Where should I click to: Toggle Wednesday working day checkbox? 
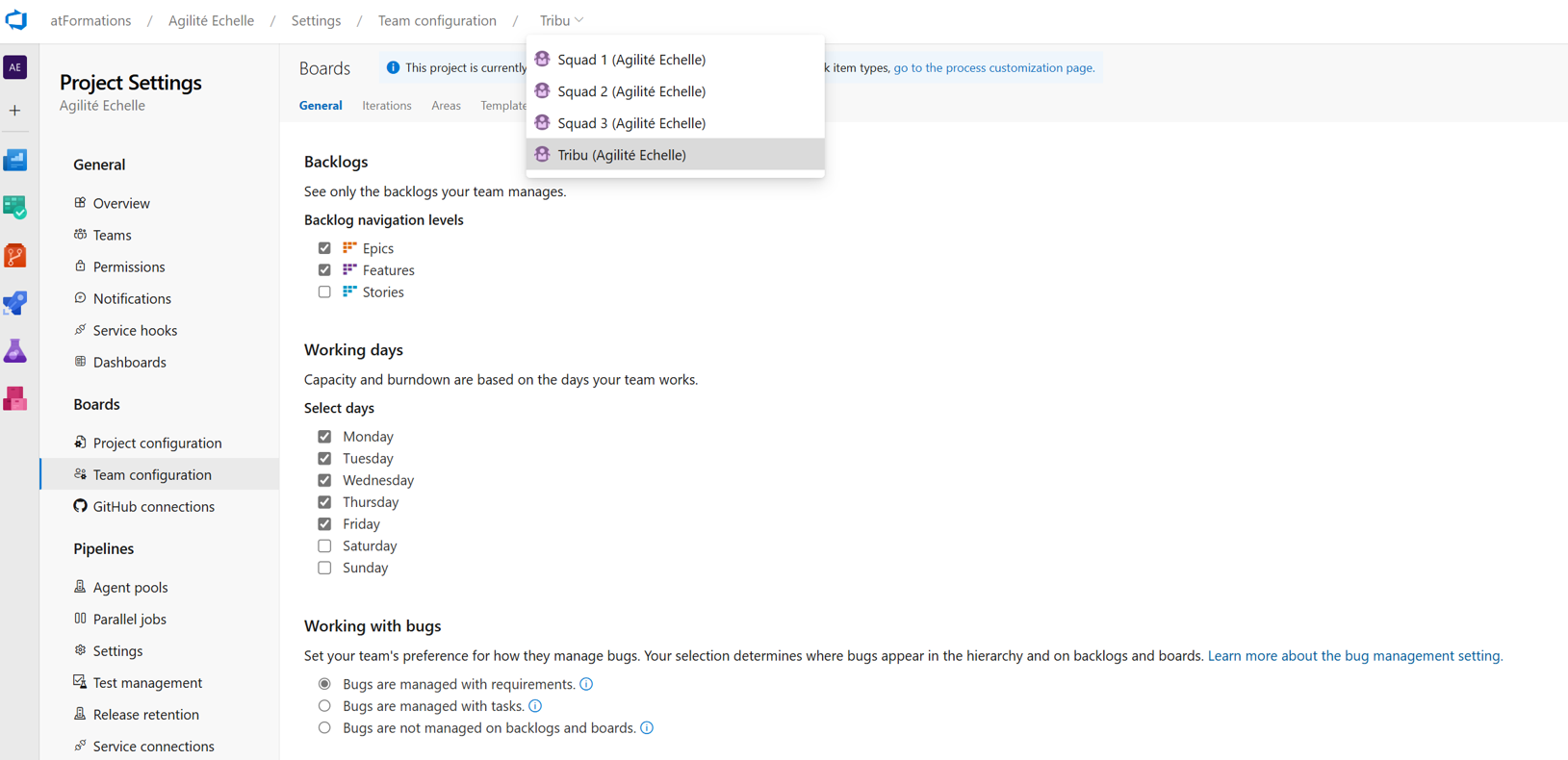click(324, 480)
